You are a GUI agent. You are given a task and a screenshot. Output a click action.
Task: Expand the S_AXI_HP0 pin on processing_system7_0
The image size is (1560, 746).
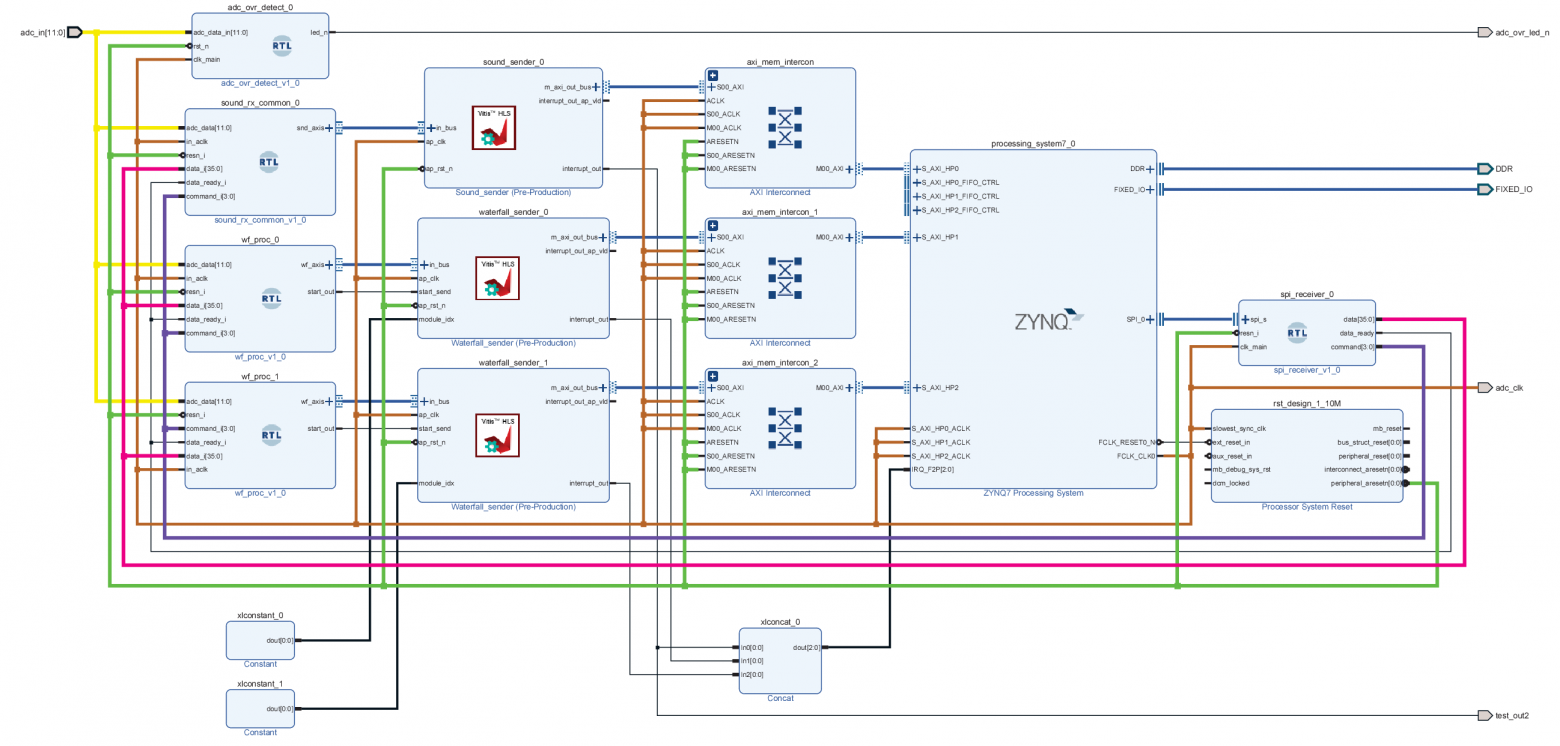coord(918,169)
